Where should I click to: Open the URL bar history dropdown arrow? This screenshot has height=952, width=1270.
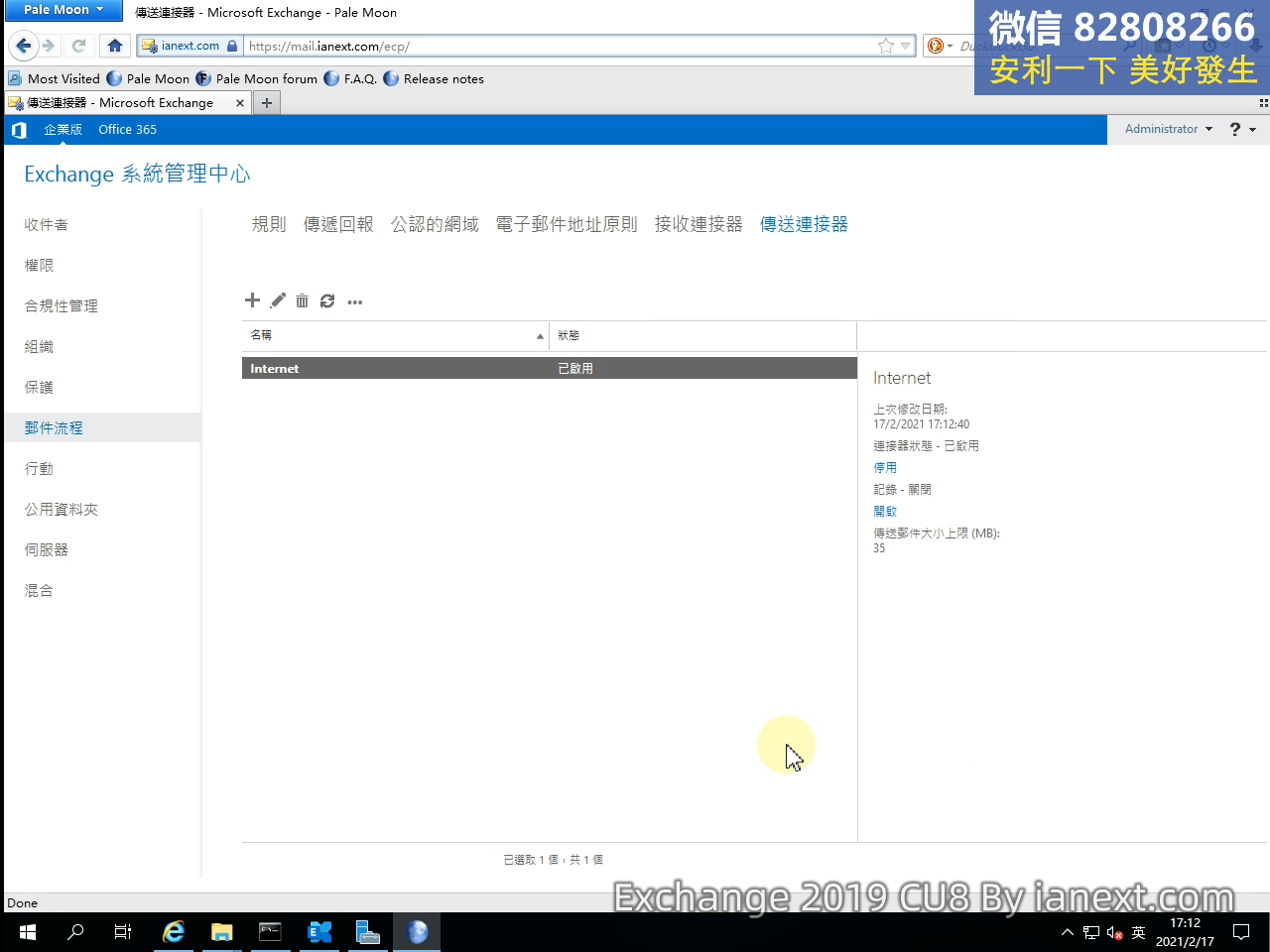pos(905,46)
